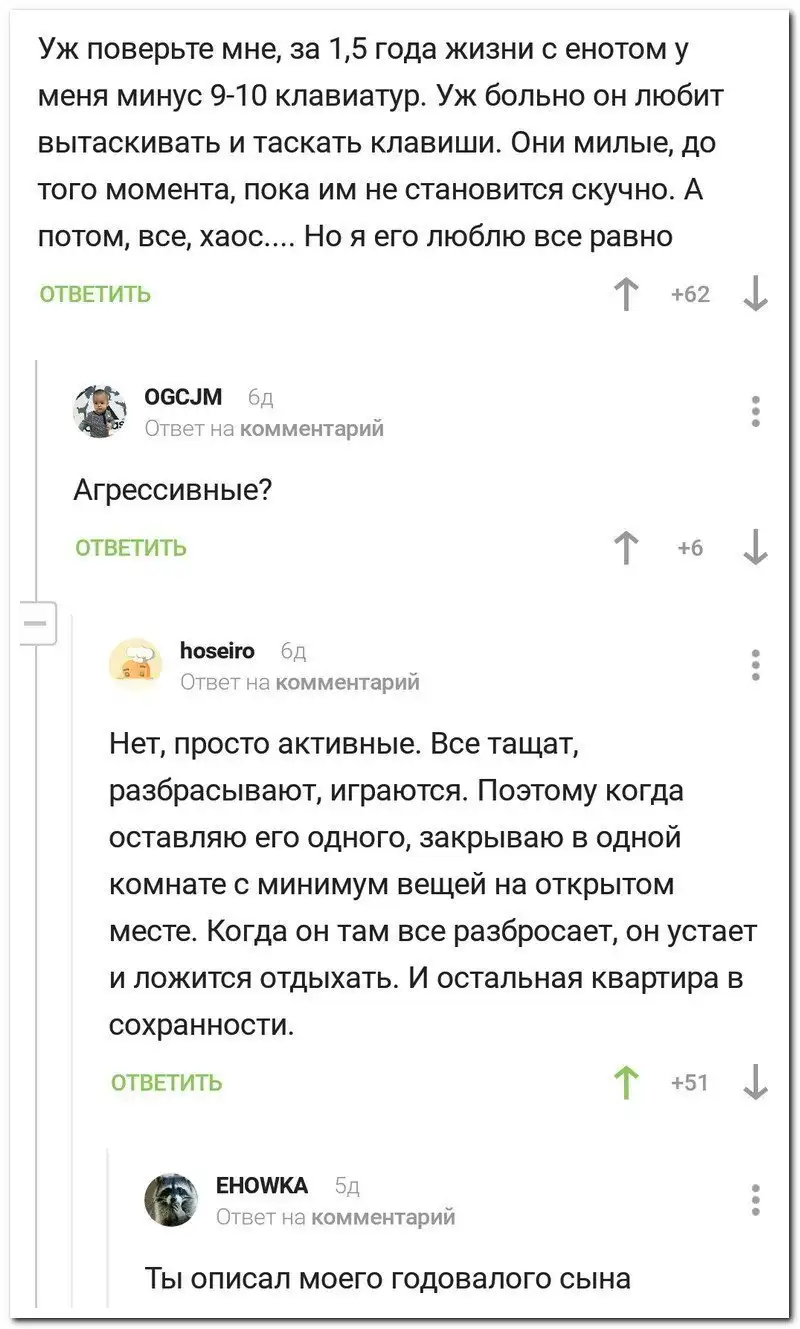Open EHOWKA's raccoon avatar
The width and height of the screenshot is (800, 1329).
click(171, 1199)
